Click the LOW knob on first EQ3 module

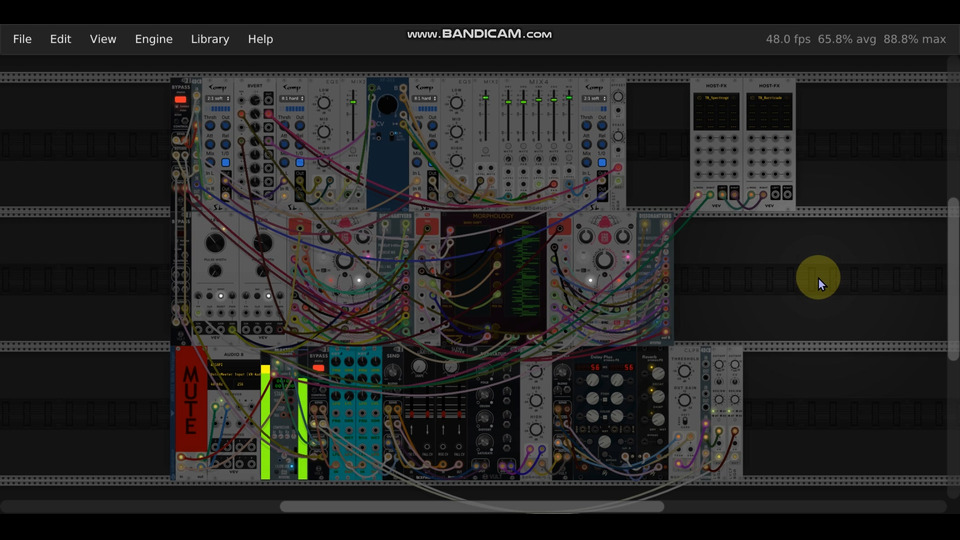324,103
